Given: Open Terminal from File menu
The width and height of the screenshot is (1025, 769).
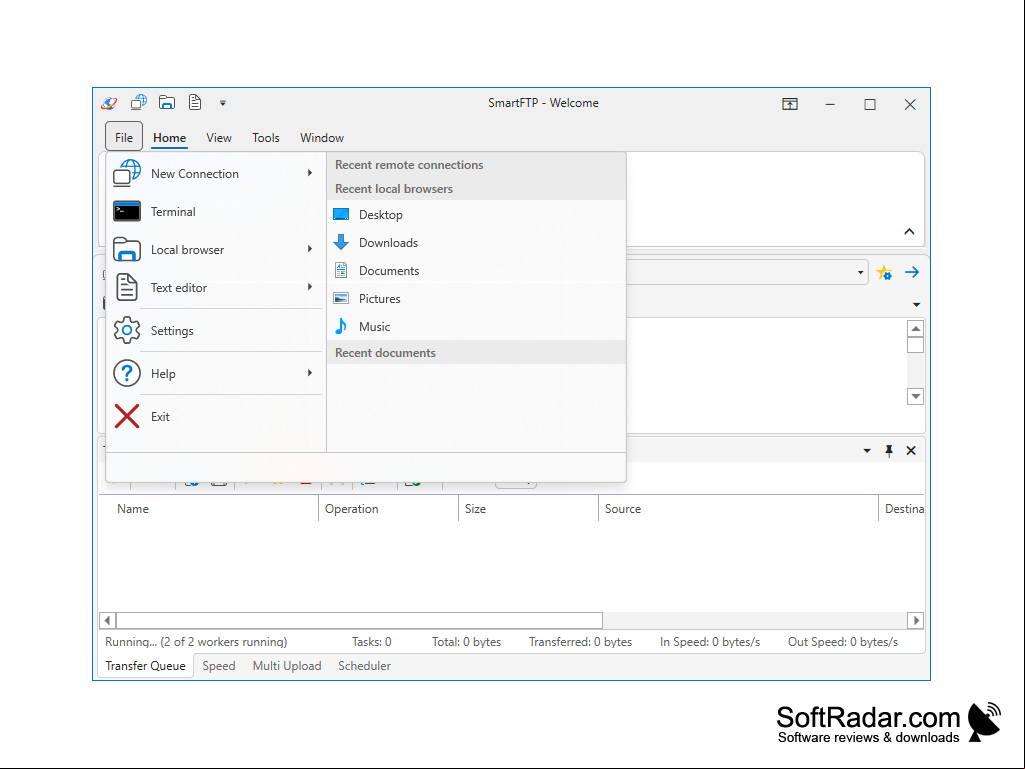Looking at the screenshot, I should [214, 211].
